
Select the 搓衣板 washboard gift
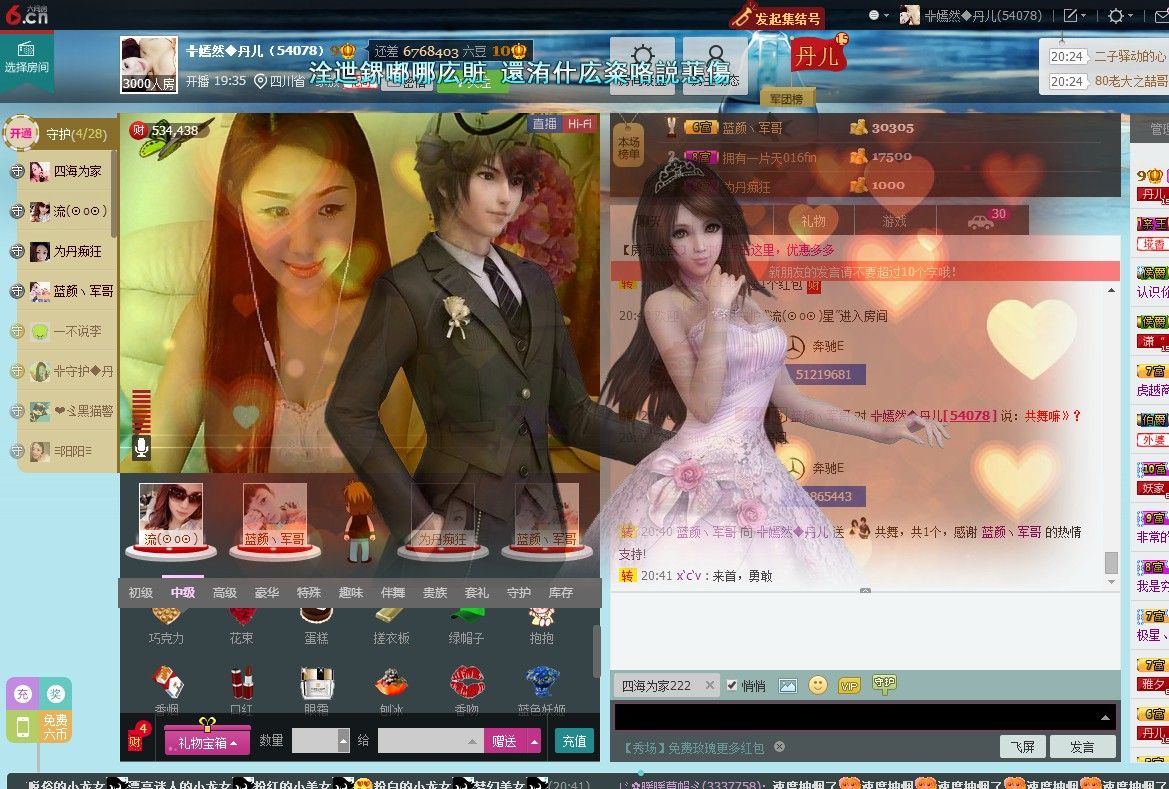(x=391, y=628)
